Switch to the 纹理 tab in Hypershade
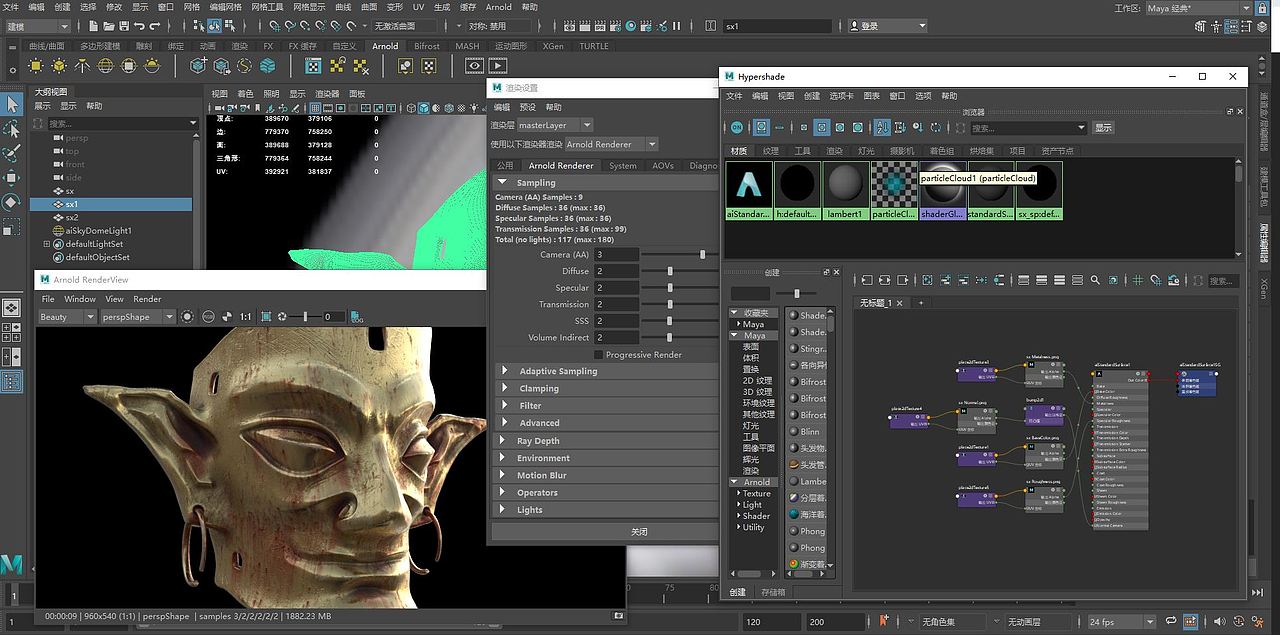The image size is (1280, 635). (770, 151)
